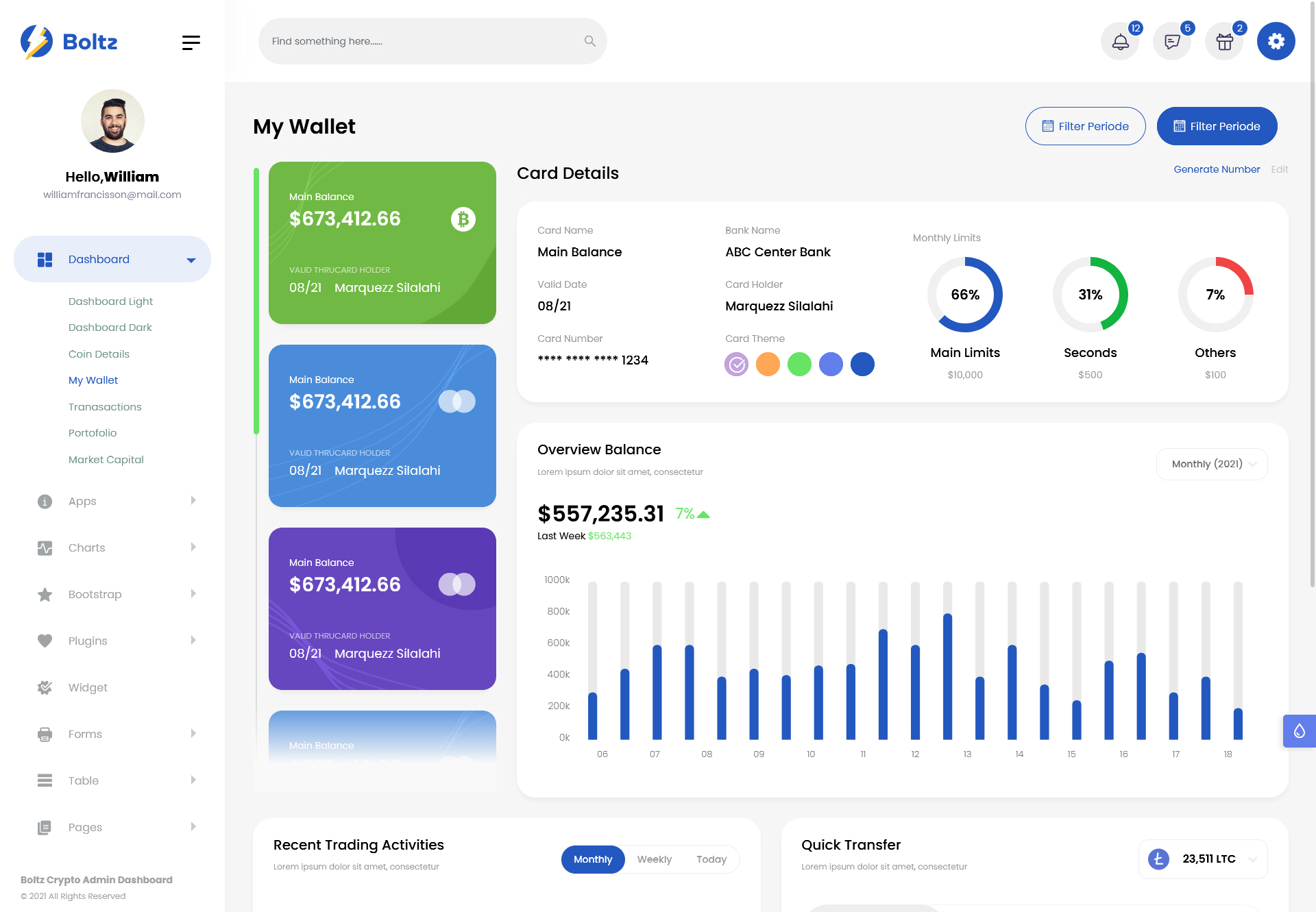The image size is (1316, 912).
Task: Open Tranasactions menu item
Action: (105, 407)
